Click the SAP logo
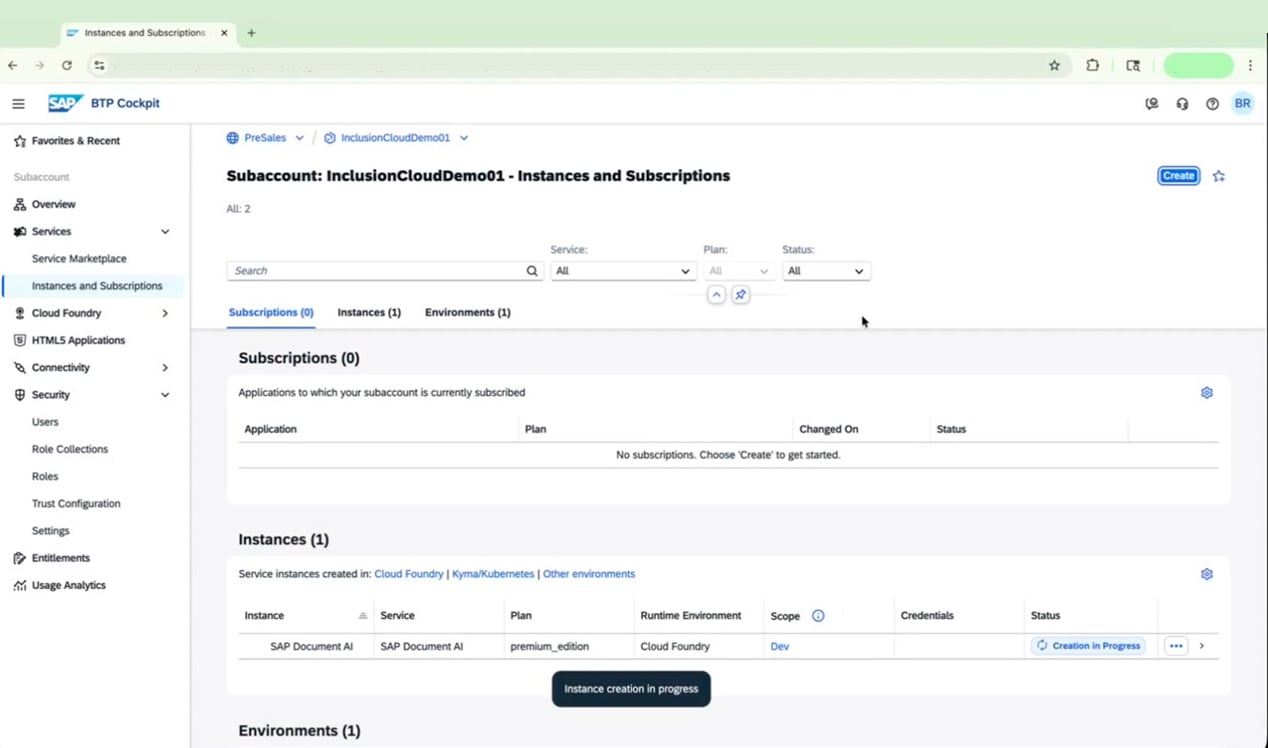Image resolution: width=1268 pixels, height=748 pixels. coord(66,103)
